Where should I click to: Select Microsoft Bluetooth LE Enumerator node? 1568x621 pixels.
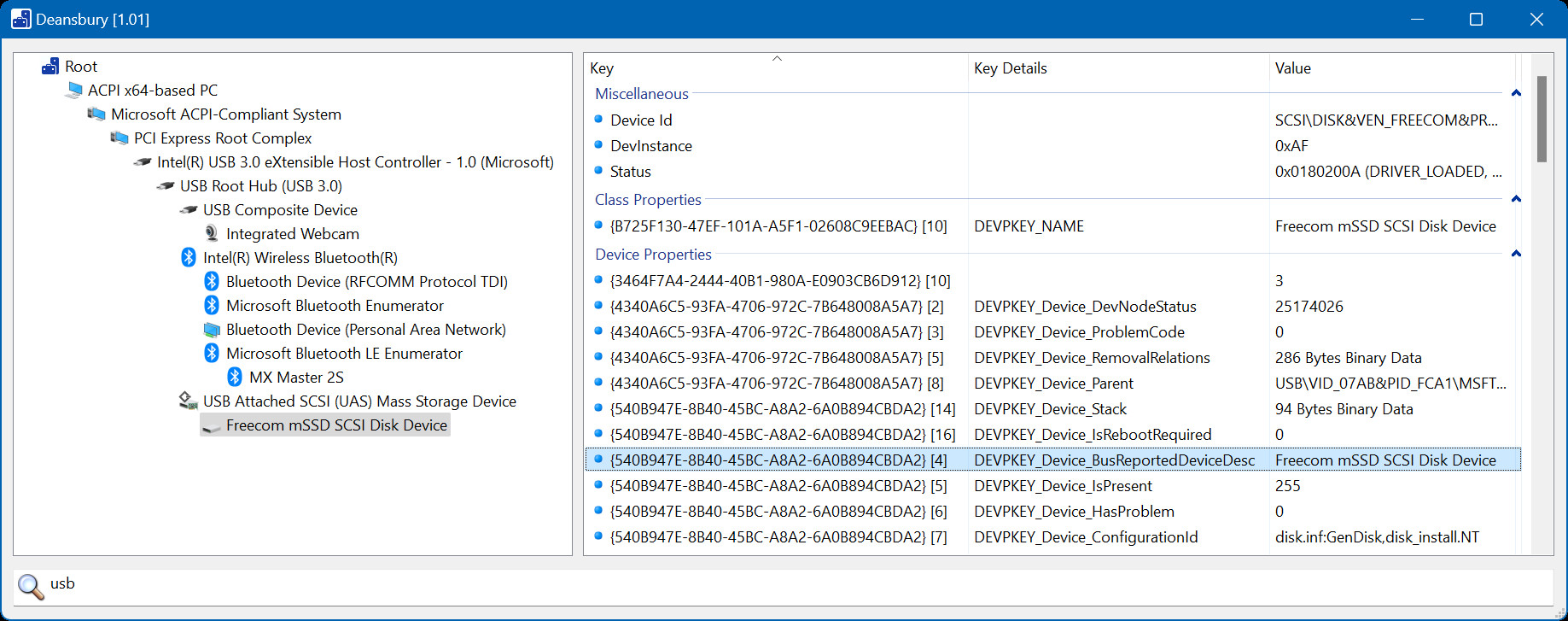tap(344, 354)
